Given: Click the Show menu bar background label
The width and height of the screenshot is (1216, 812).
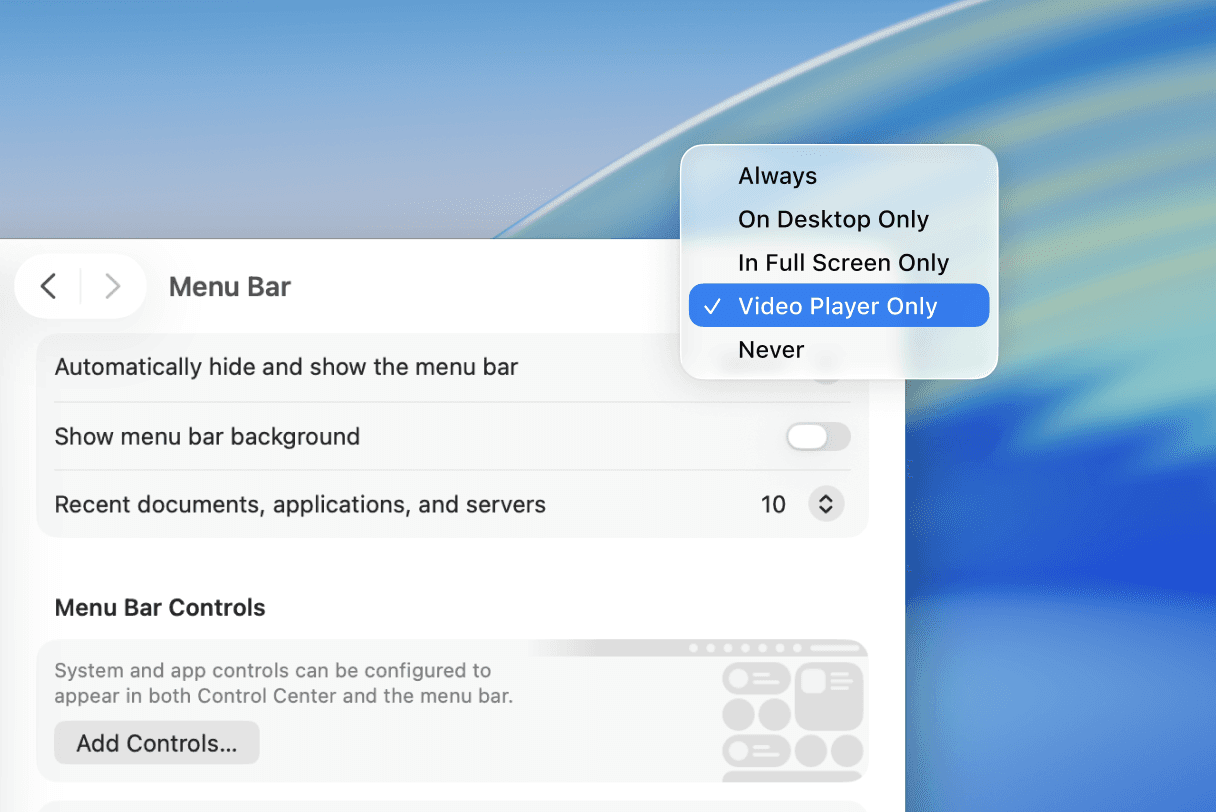Looking at the screenshot, I should 207,437.
